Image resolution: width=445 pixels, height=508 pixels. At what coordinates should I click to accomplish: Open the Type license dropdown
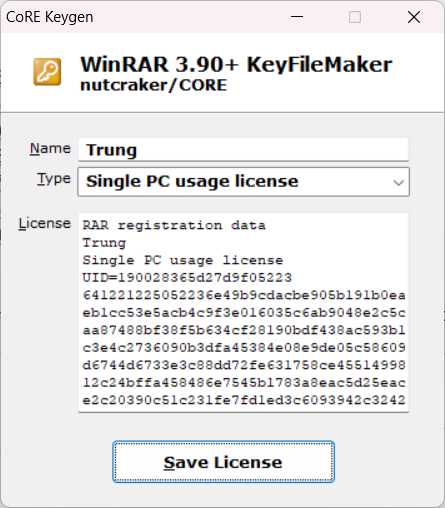pyautogui.click(x=244, y=182)
